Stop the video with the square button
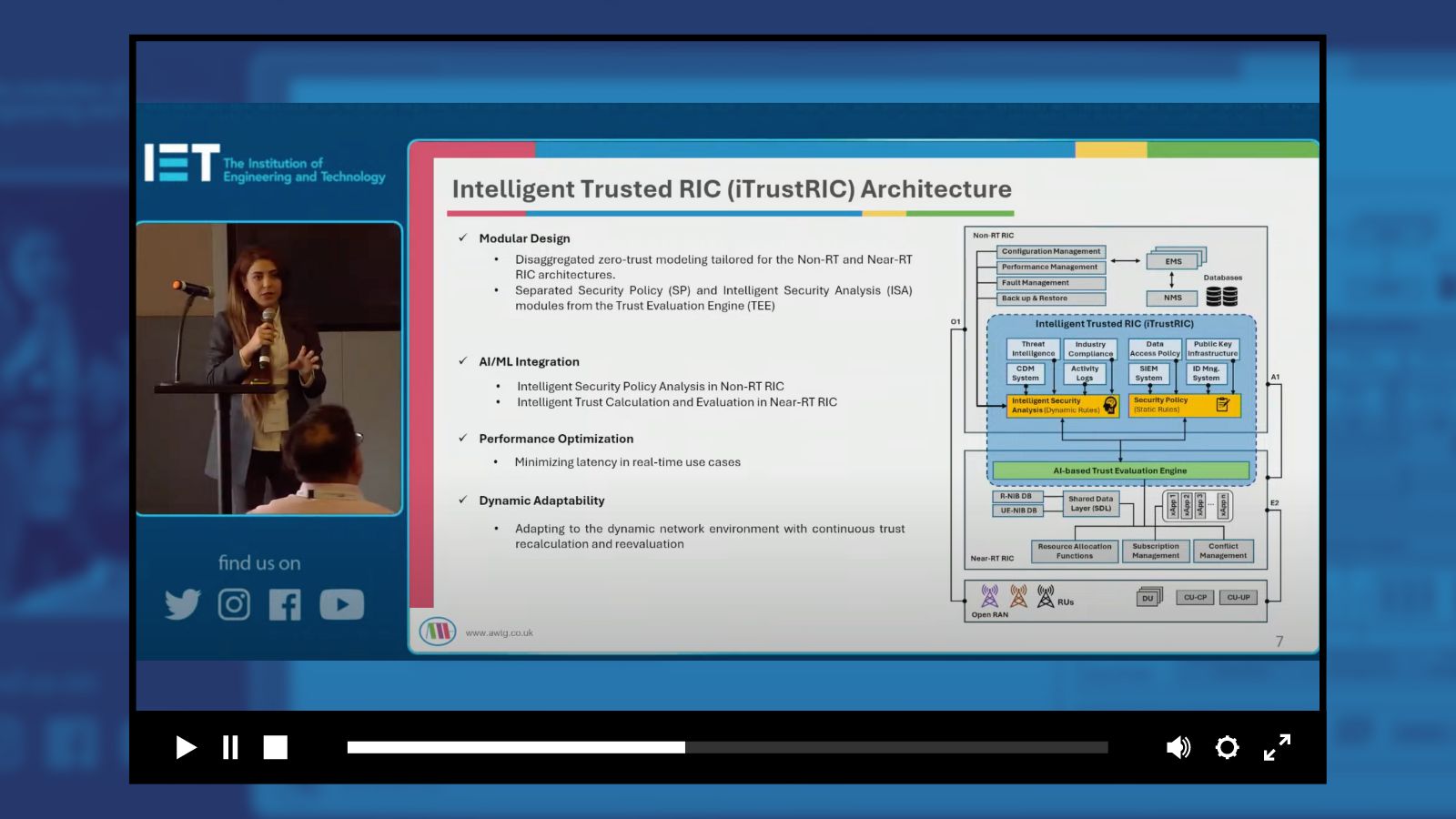This screenshot has height=819, width=1456. [x=275, y=747]
